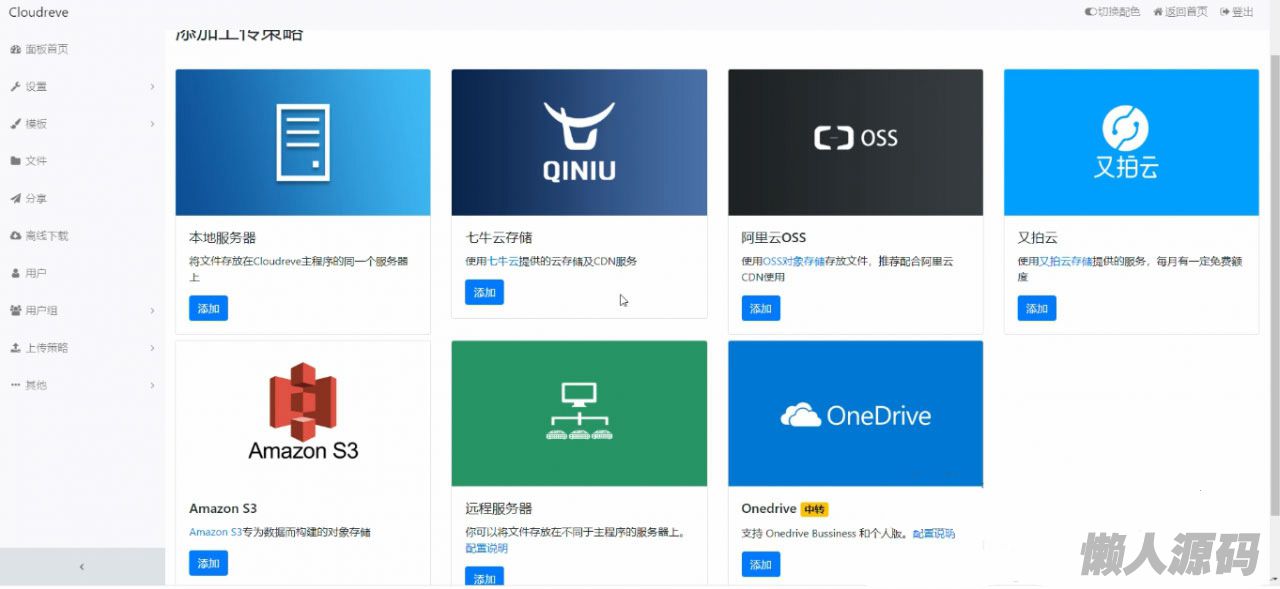Click the wrench icon beside 设置

pyautogui.click(x=15, y=87)
